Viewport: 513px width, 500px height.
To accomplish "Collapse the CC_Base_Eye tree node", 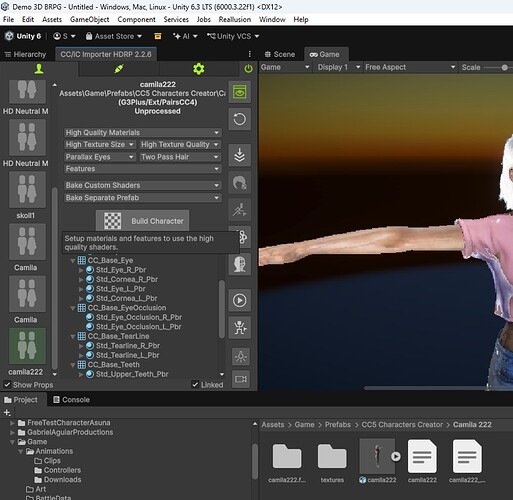I will tap(73, 261).
